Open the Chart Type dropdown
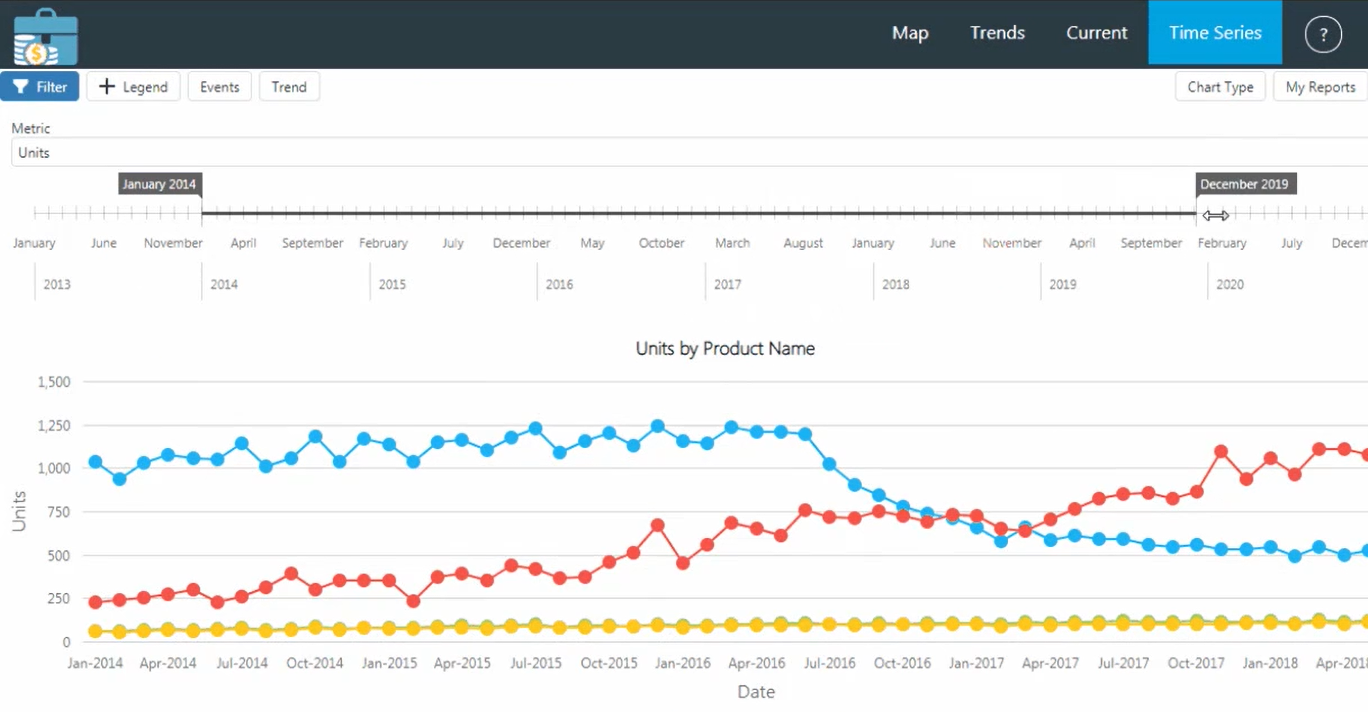1368x712 pixels. click(x=1220, y=87)
